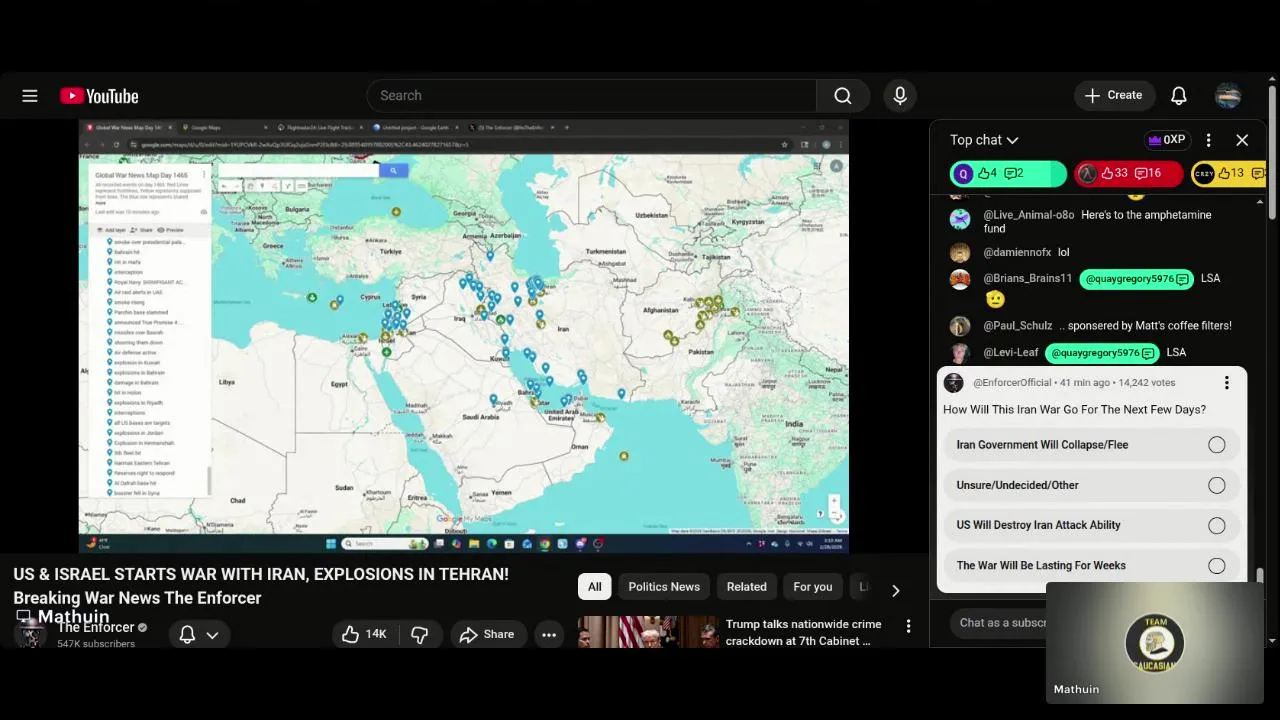Click map zoom in plus control
This screenshot has width=1280, height=720.
pos(834,501)
